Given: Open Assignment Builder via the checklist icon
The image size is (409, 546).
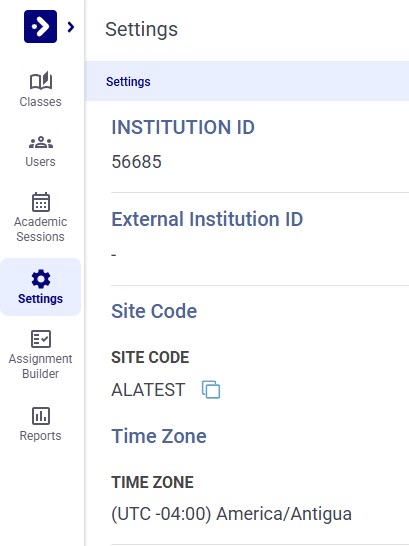Looking at the screenshot, I should (x=41, y=339).
